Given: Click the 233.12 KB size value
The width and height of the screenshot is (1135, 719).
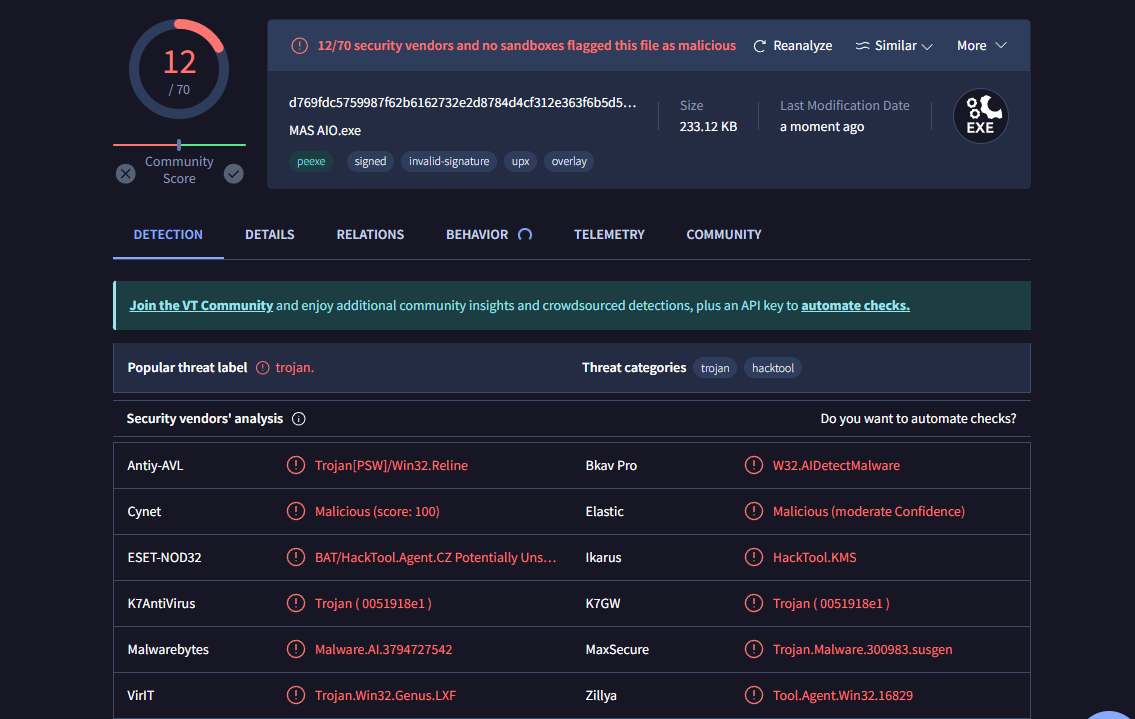Looking at the screenshot, I should pyautogui.click(x=708, y=127).
